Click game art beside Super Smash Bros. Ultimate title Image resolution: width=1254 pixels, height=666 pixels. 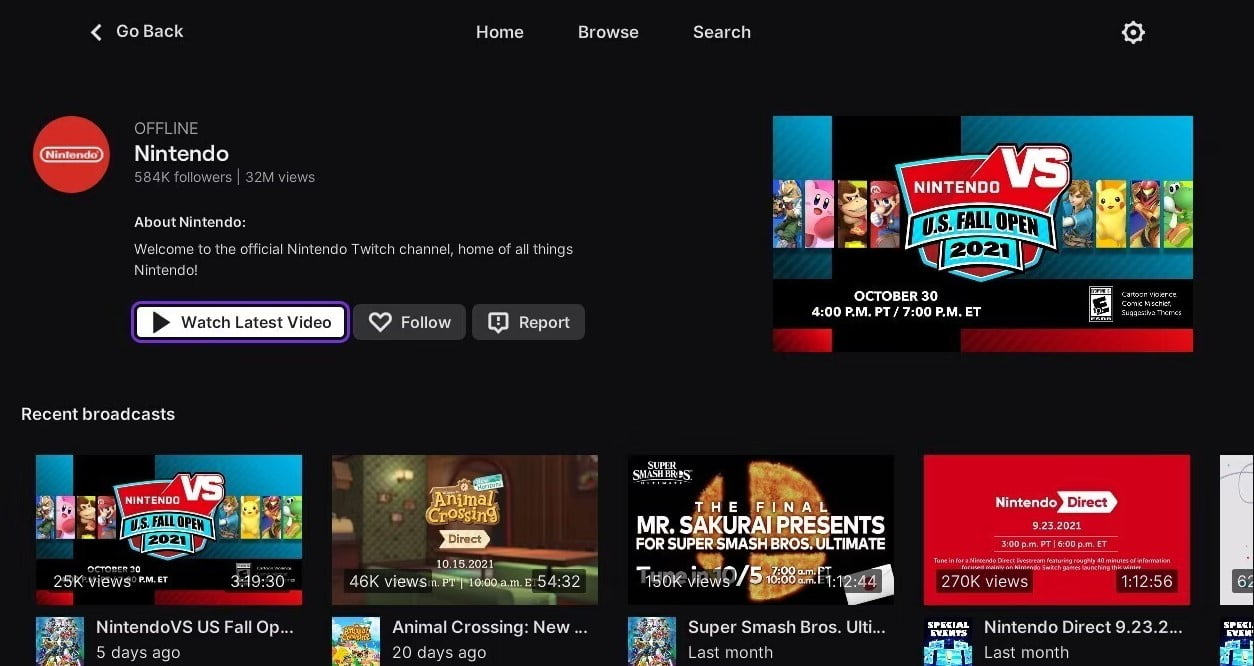pos(652,641)
